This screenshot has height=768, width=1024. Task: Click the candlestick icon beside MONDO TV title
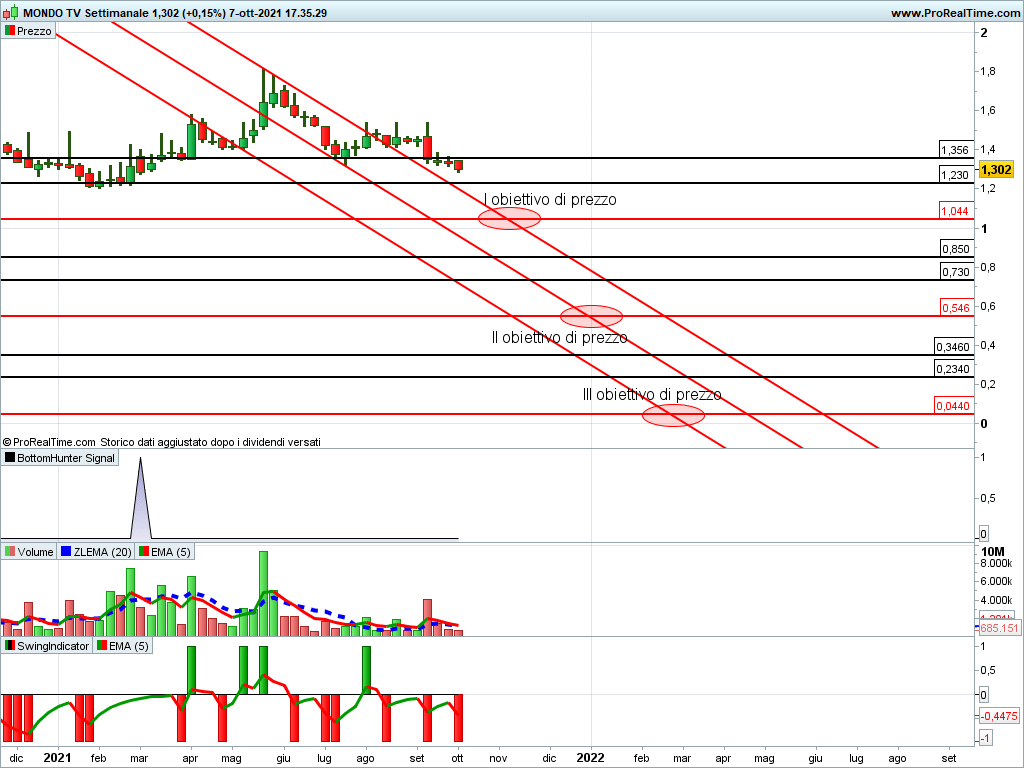[9, 13]
